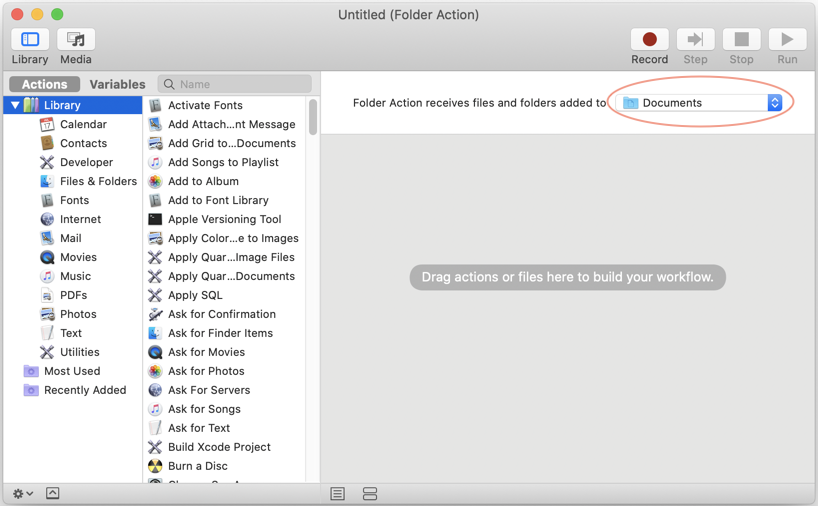
Task: Click the Step toolbar button
Action: 695,40
